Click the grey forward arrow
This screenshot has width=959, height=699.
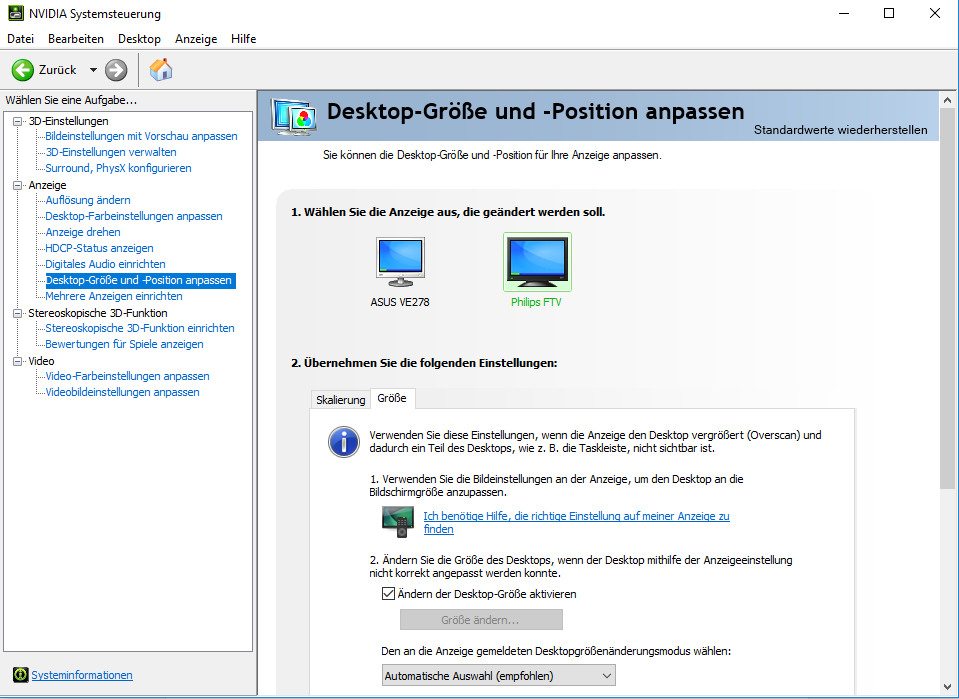coord(116,70)
